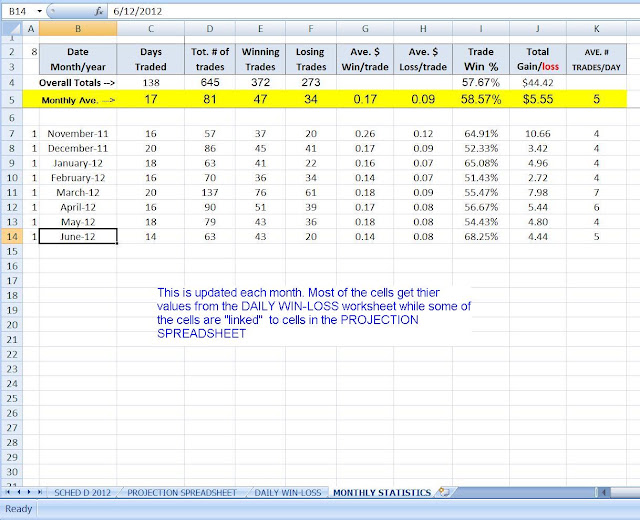640x520 pixels.
Task: Select column G header
Action: pos(365,29)
